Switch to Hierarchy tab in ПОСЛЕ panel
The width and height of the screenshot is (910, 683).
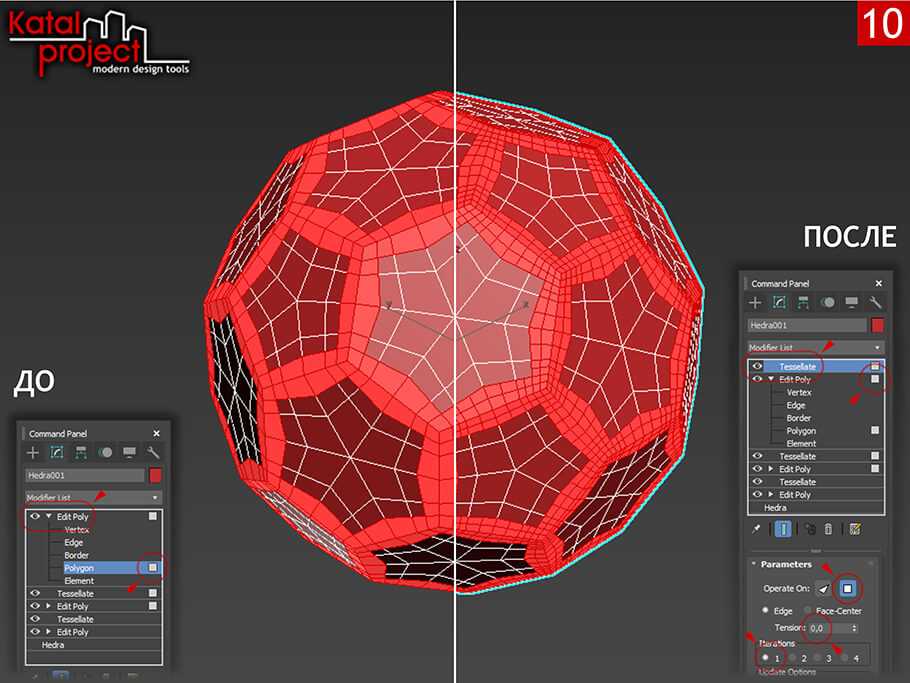tap(803, 302)
